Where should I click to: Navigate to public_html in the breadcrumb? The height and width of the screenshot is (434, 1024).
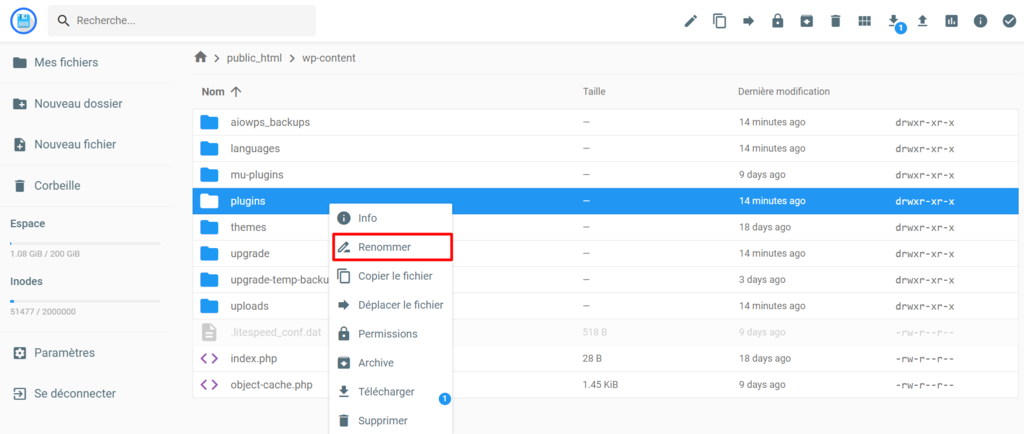coord(254,58)
